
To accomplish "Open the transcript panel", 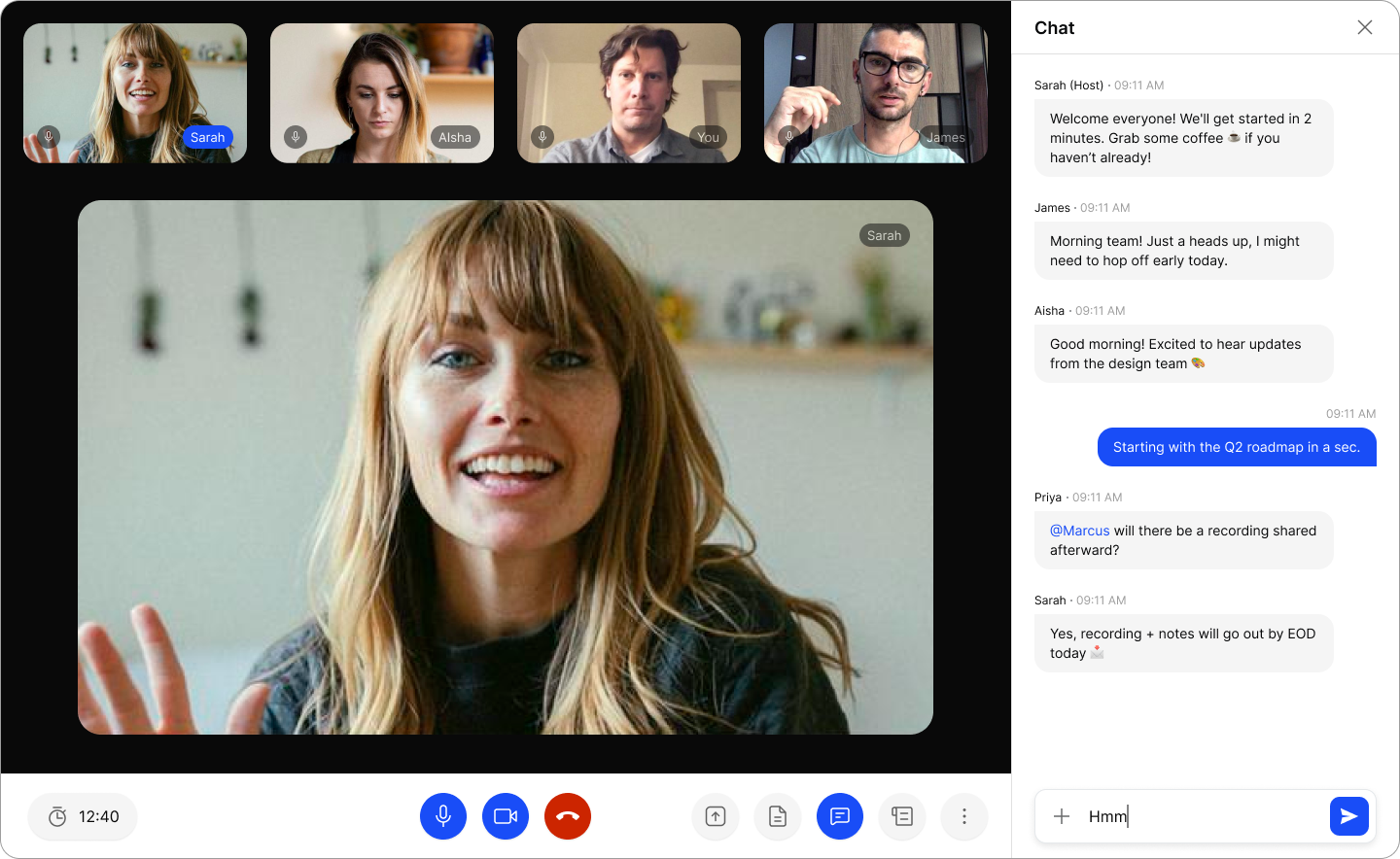I will tap(901, 816).
